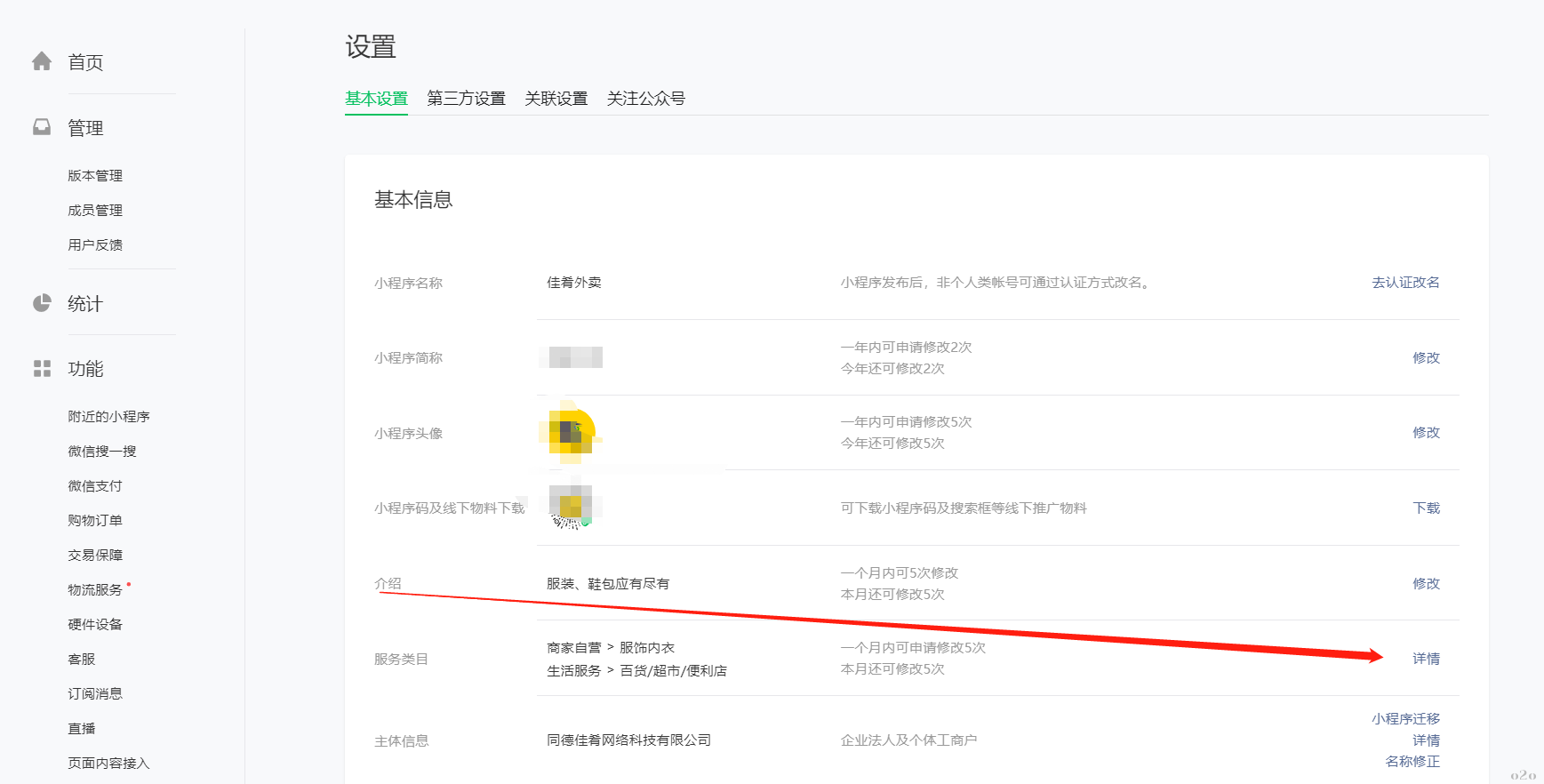Click the home icon beside 首页
The height and width of the screenshot is (784, 1544).
[x=42, y=61]
